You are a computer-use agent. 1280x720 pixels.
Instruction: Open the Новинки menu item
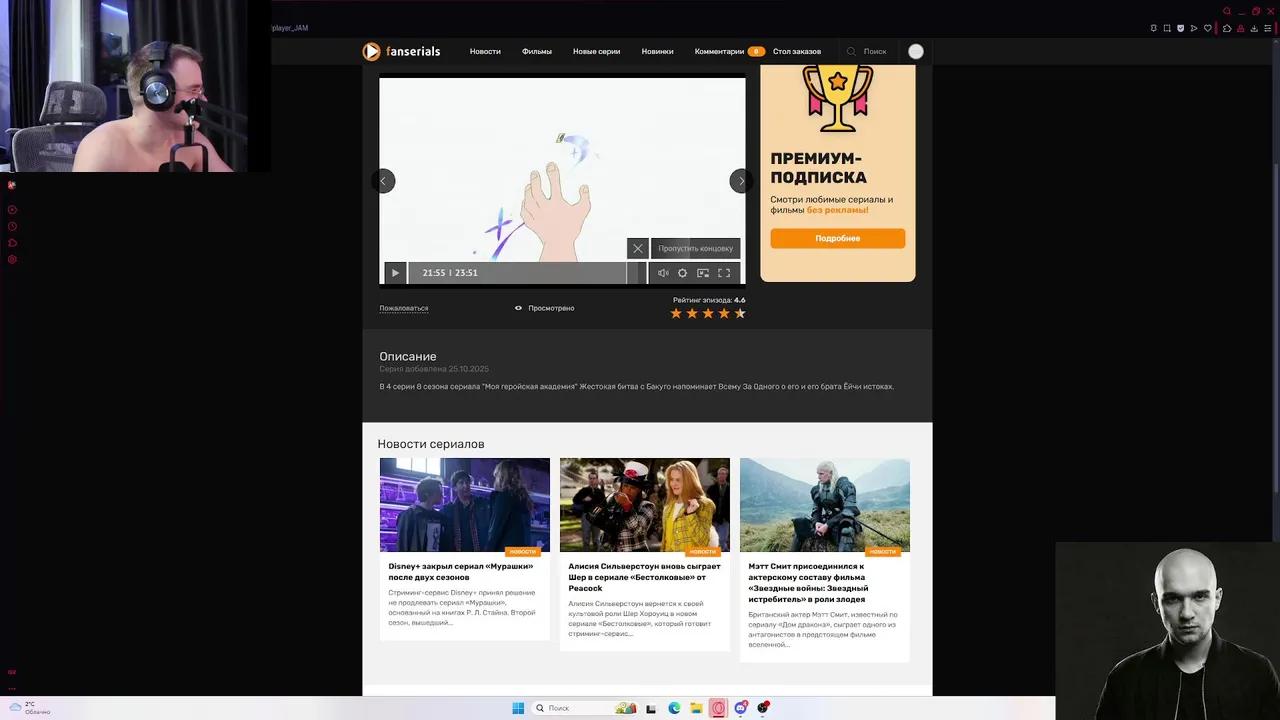(x=657, y=51)
